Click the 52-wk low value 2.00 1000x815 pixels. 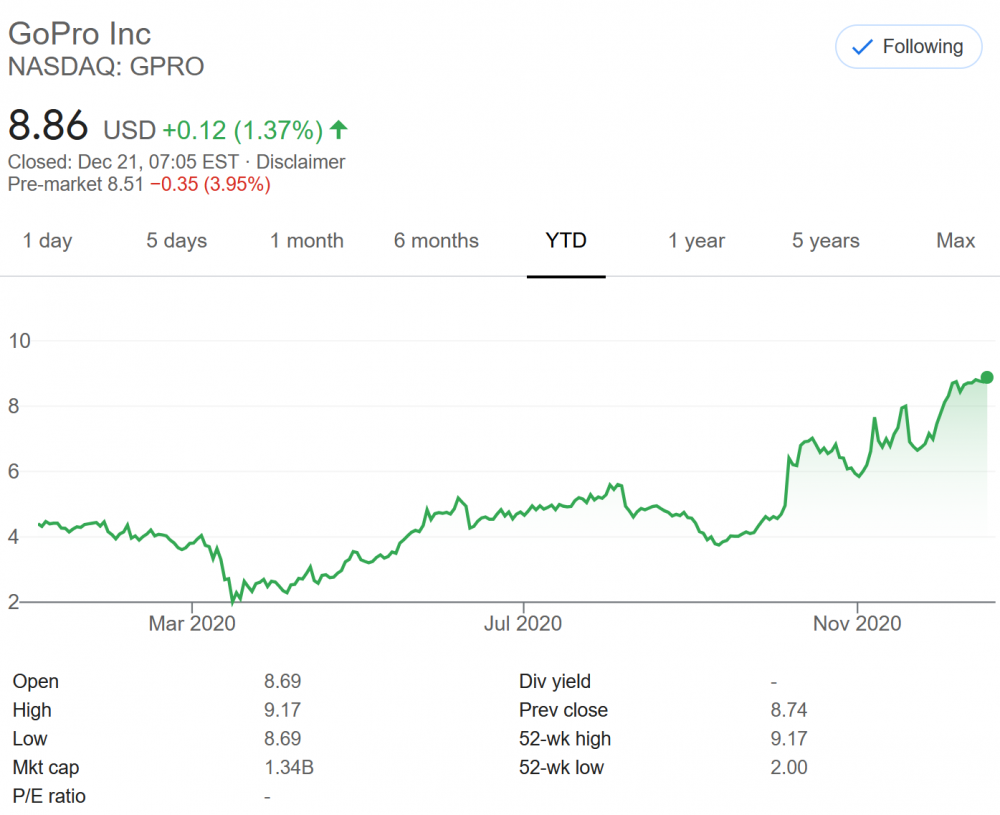point(789,768)
